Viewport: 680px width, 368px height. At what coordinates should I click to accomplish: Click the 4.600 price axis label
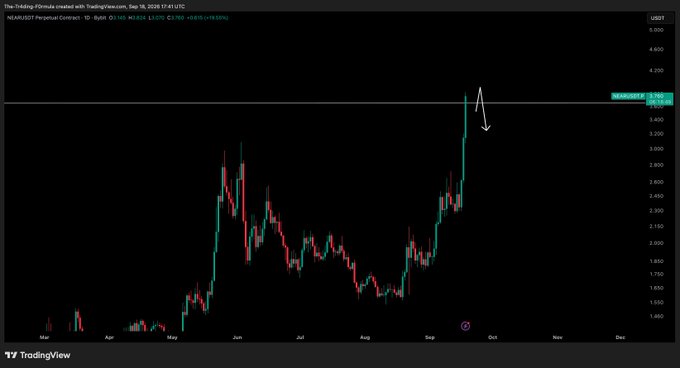657,49
